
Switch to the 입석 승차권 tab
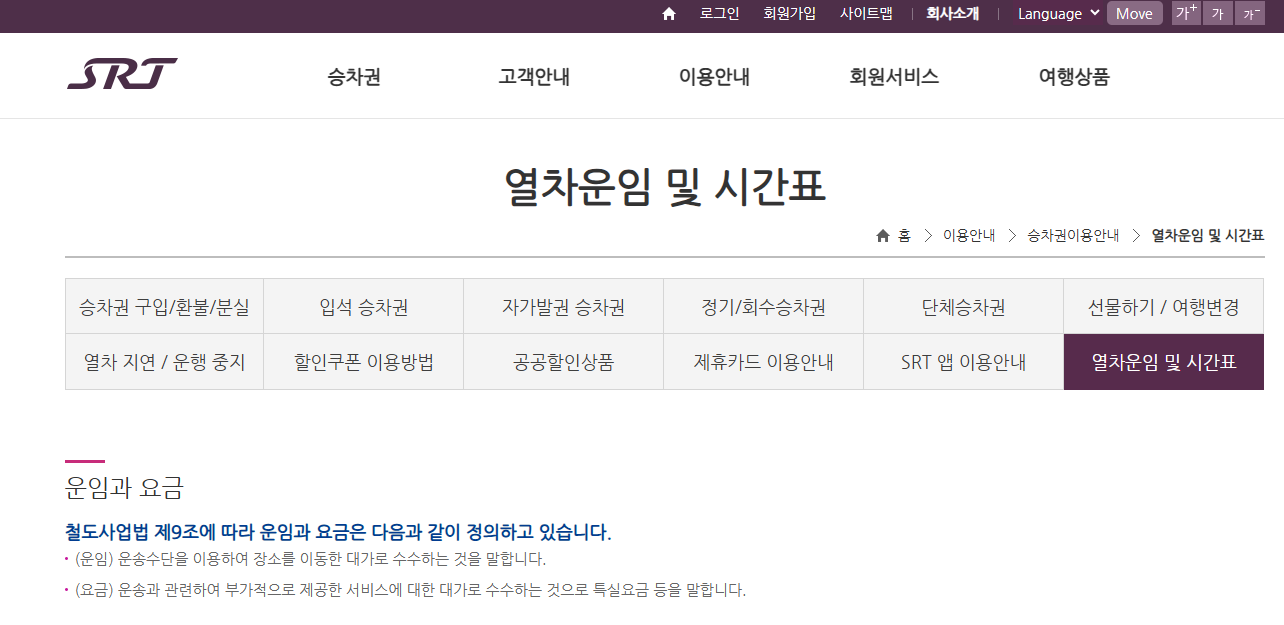pos(363,305)
